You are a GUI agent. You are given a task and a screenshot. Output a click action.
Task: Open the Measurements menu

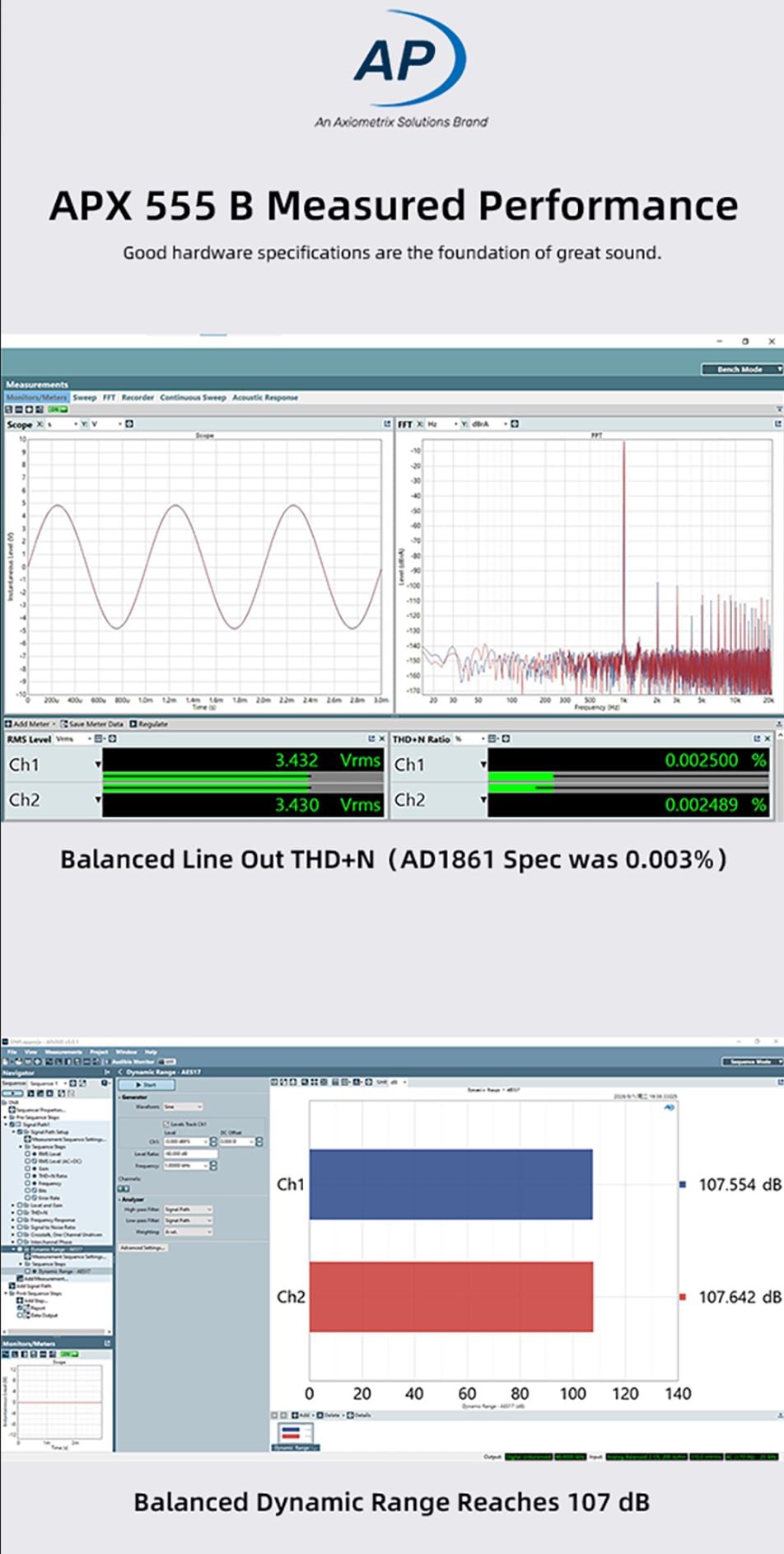click(x=63, y=1052)
